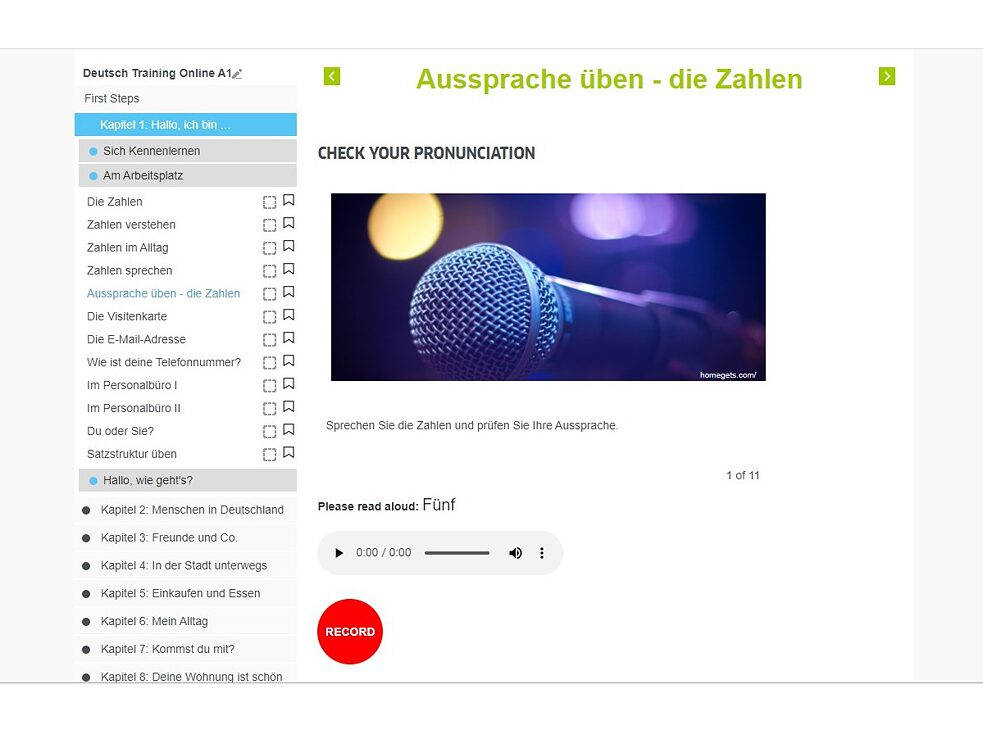Check the box next to Satzstruktur üben
The image size is (983, 730).
pos(269,455)
